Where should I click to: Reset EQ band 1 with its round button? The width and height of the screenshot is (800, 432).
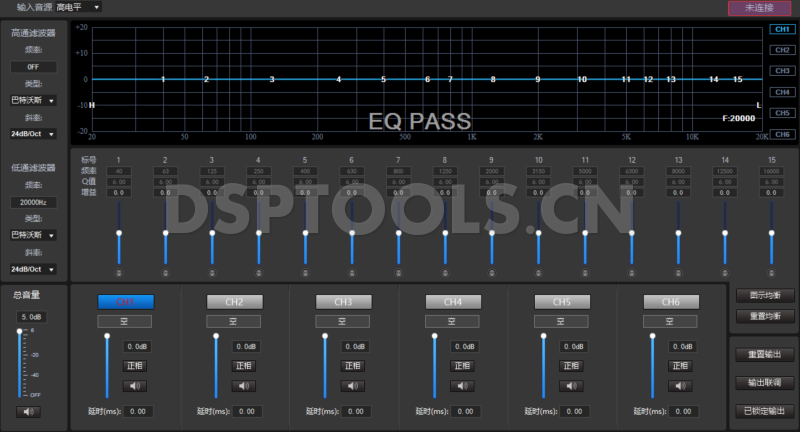pyautogui.click(x=118, y=272)
